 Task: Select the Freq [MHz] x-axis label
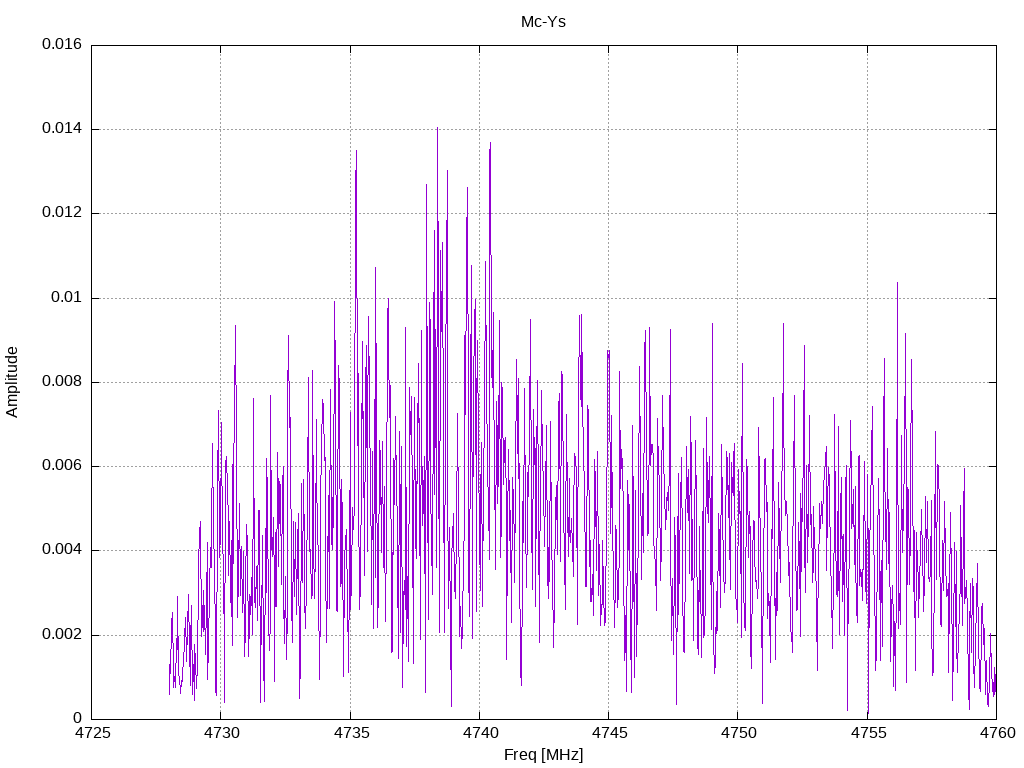click(x=543, y=755)
